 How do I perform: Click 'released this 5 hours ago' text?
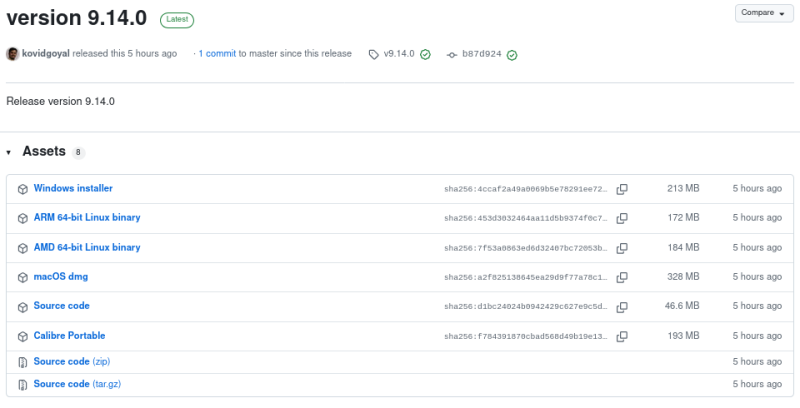point(124,54)
